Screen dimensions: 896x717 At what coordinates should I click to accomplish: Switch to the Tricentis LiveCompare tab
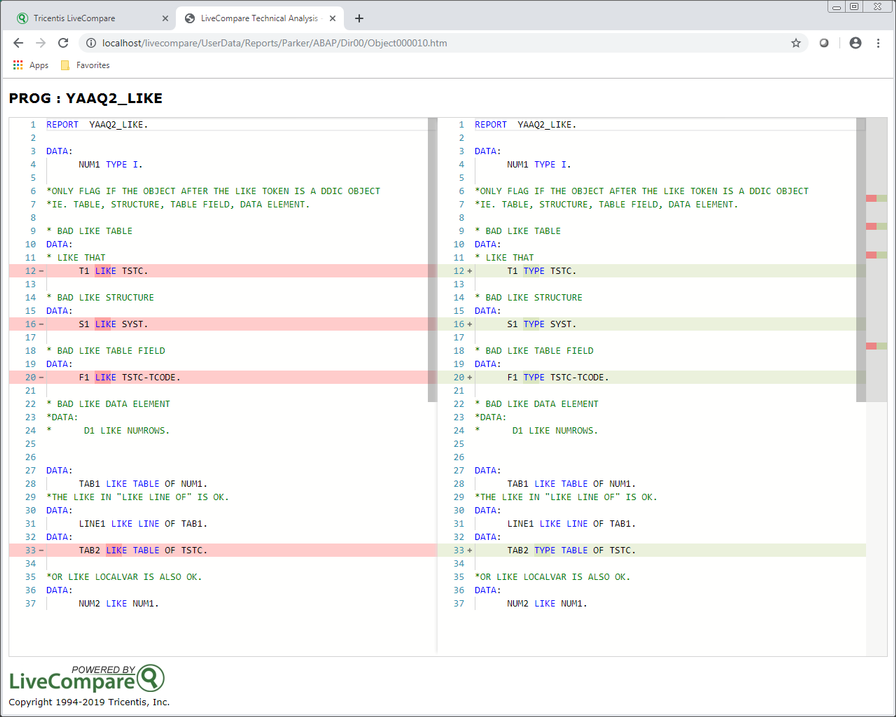[80, 18]
